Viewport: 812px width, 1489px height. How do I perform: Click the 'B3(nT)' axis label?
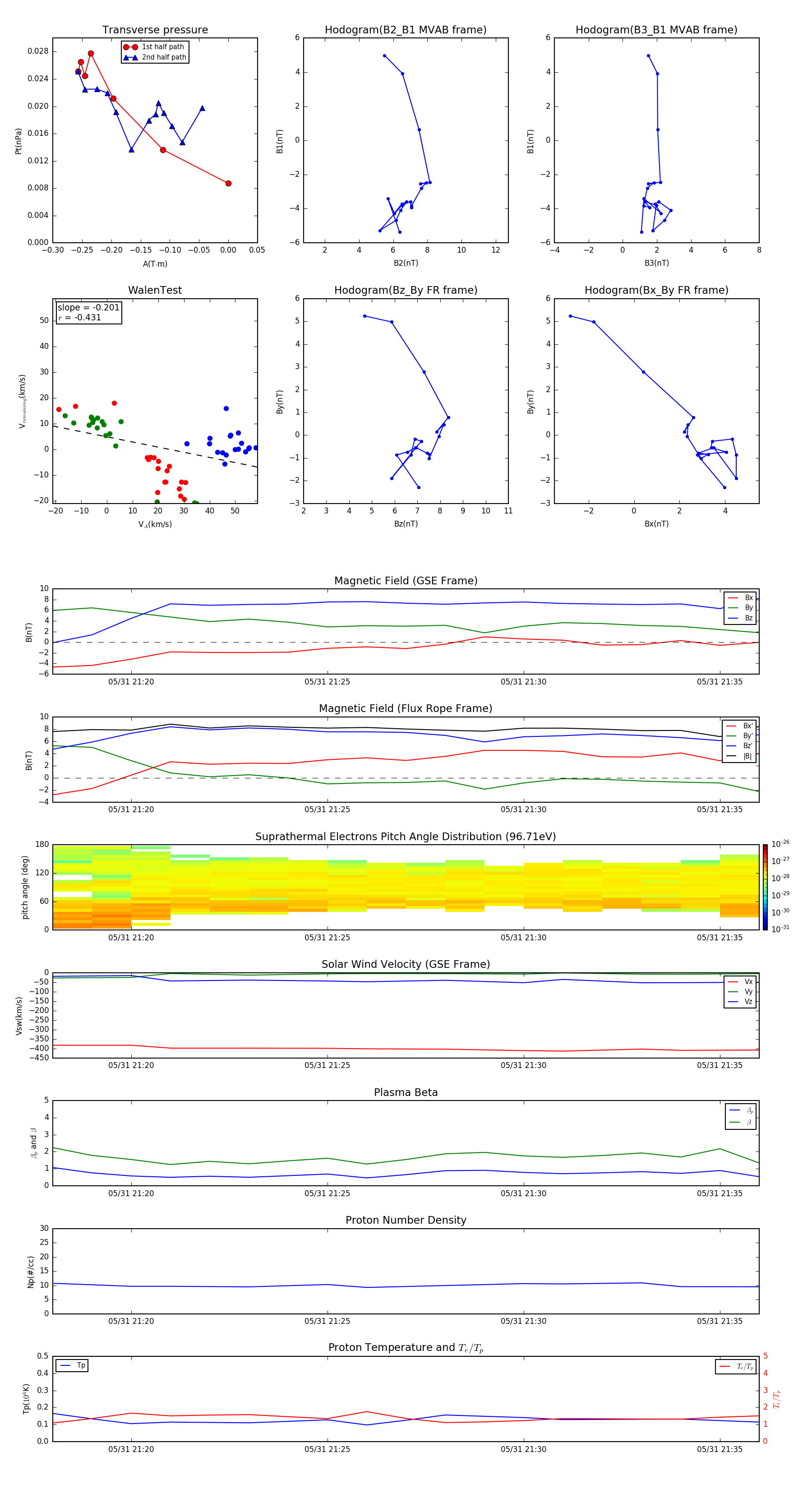point(656,263)
